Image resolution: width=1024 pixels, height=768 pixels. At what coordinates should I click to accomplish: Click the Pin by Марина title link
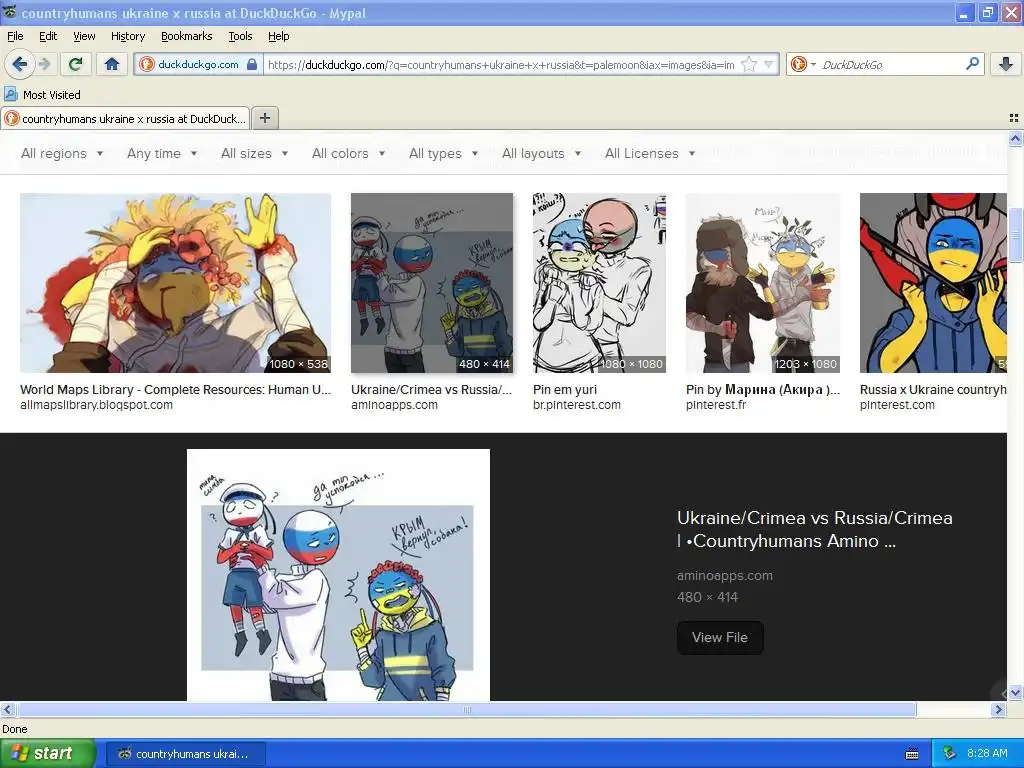[x=763, y=389]
